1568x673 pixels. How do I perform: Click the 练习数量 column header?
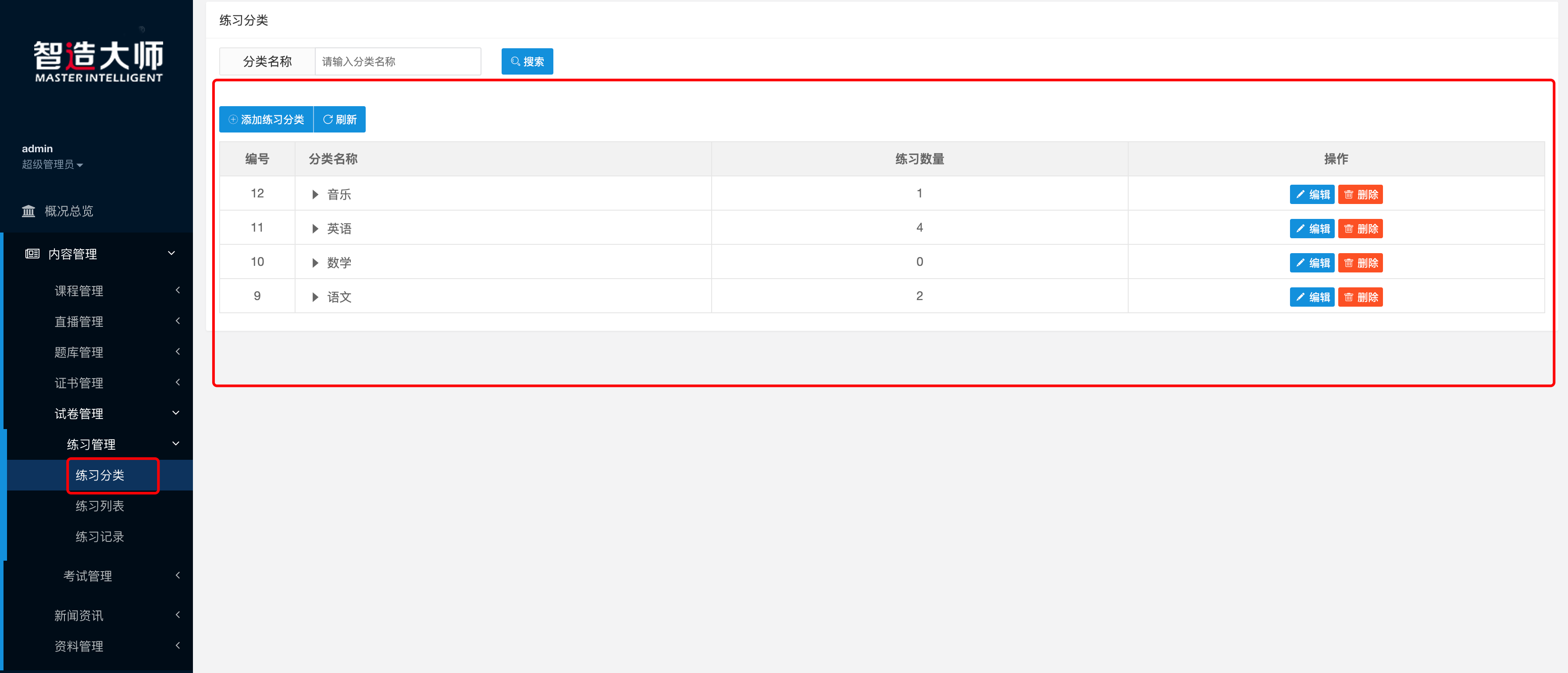[919, 159]
